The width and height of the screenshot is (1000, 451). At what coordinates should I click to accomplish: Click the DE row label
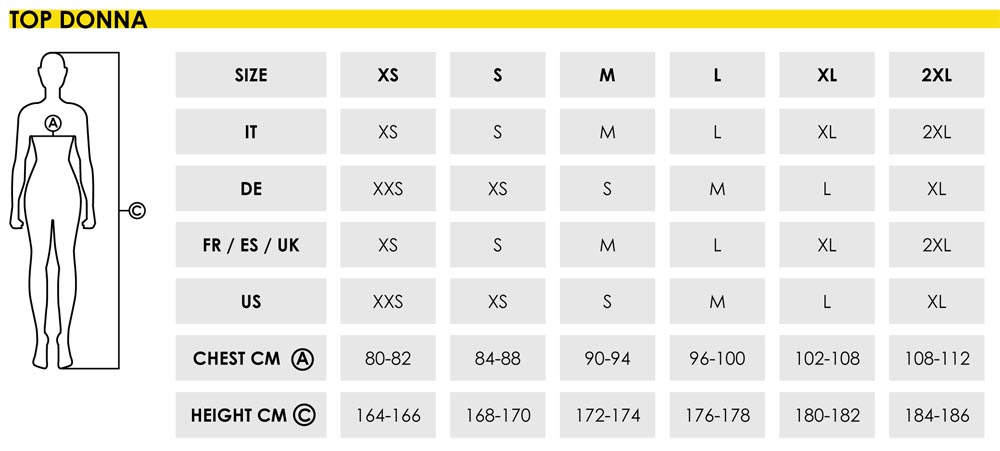click(251, 188)
